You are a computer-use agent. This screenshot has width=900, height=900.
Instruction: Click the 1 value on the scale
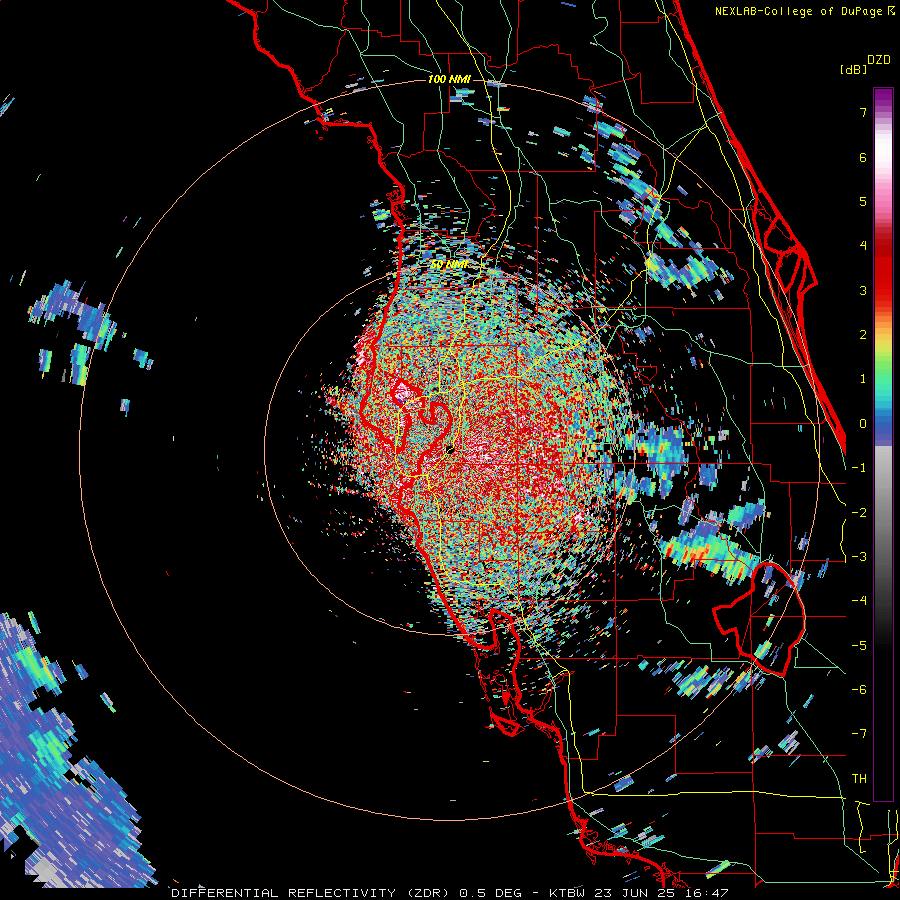pyautogui.click(x=863, y=379)
